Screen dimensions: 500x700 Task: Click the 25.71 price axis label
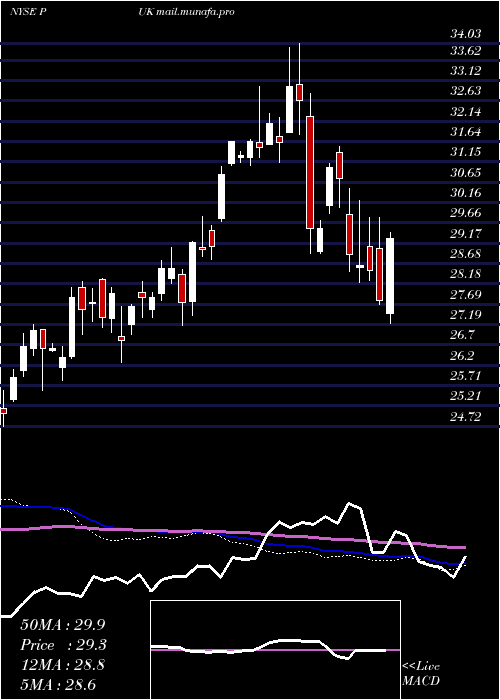click(466, 376)
